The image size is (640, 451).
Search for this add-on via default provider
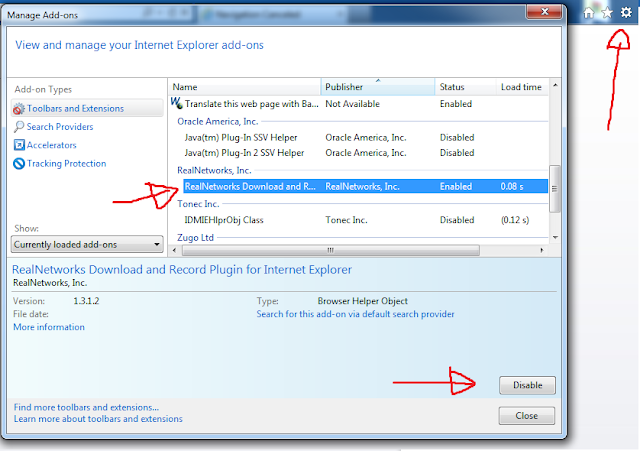355,314
